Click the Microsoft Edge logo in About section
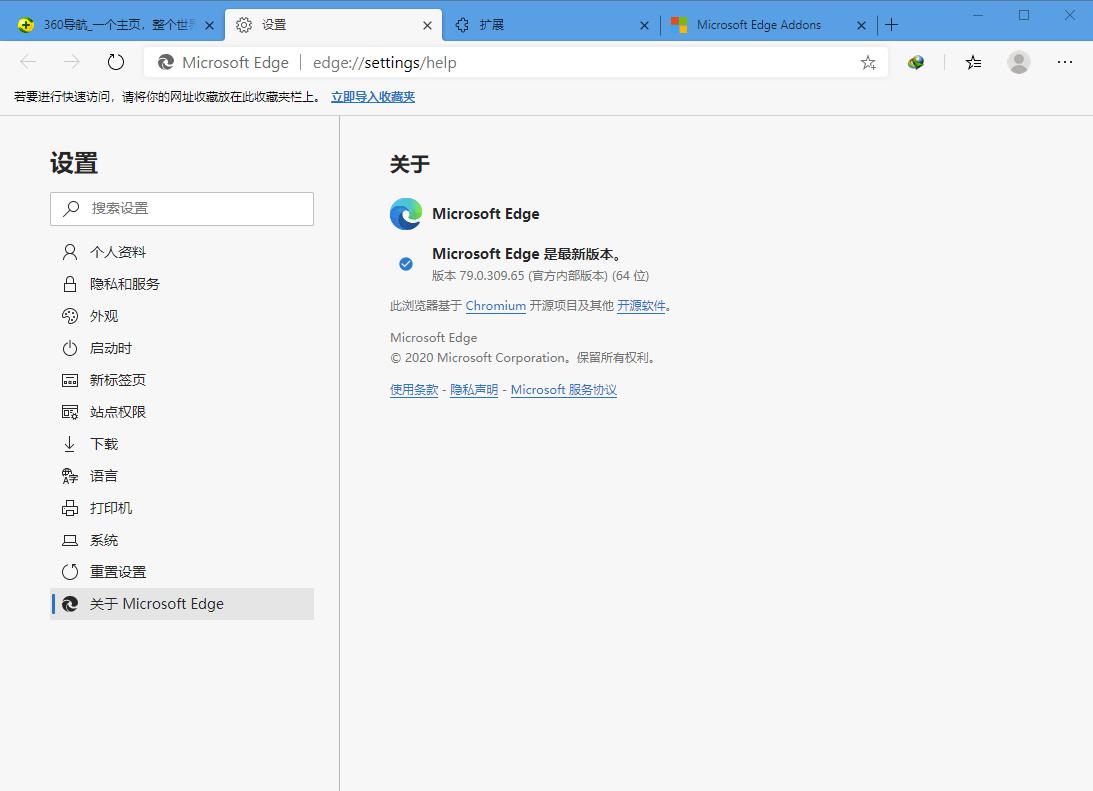This screenshot has height=791, width=1093. click(x=406, y=214)
